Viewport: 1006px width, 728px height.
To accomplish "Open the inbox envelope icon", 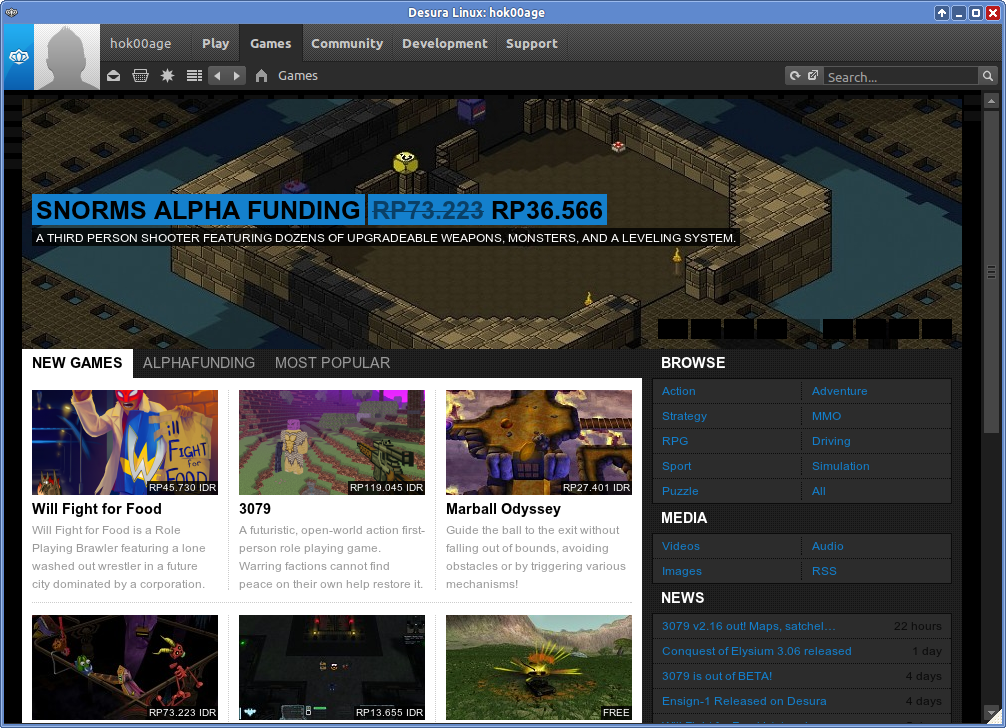I will pyautogui.click(x=114, y=76).
